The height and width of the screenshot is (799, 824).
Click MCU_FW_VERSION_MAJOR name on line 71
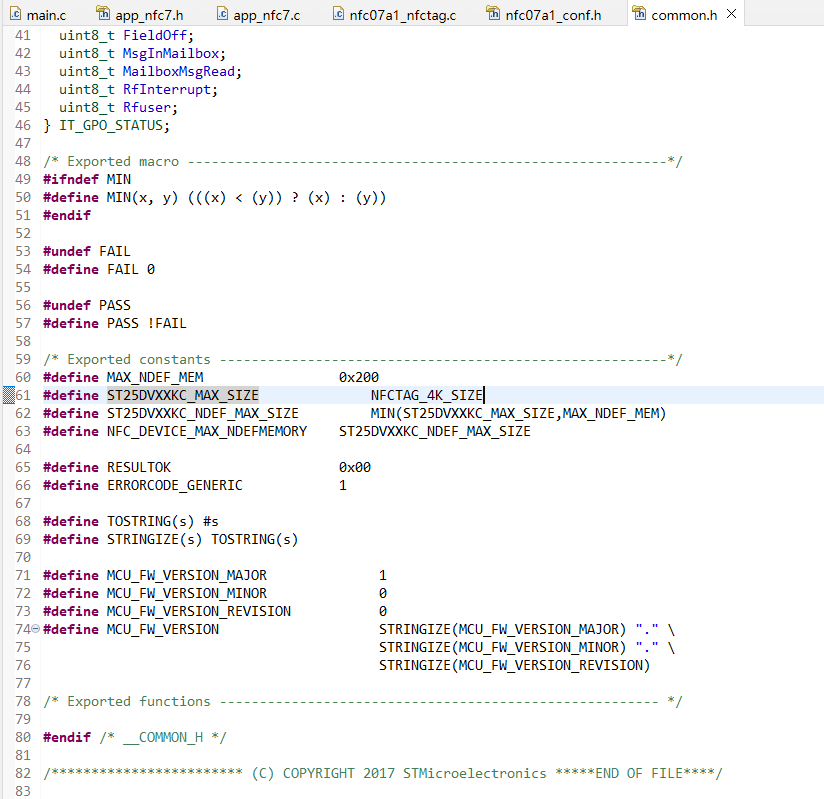(187, 576)
